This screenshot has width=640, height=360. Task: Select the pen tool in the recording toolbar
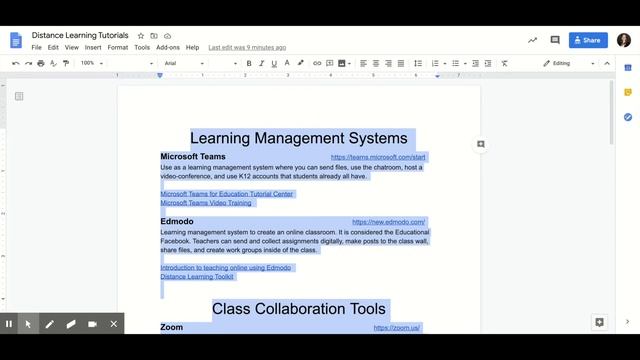[x=49, y=324]
